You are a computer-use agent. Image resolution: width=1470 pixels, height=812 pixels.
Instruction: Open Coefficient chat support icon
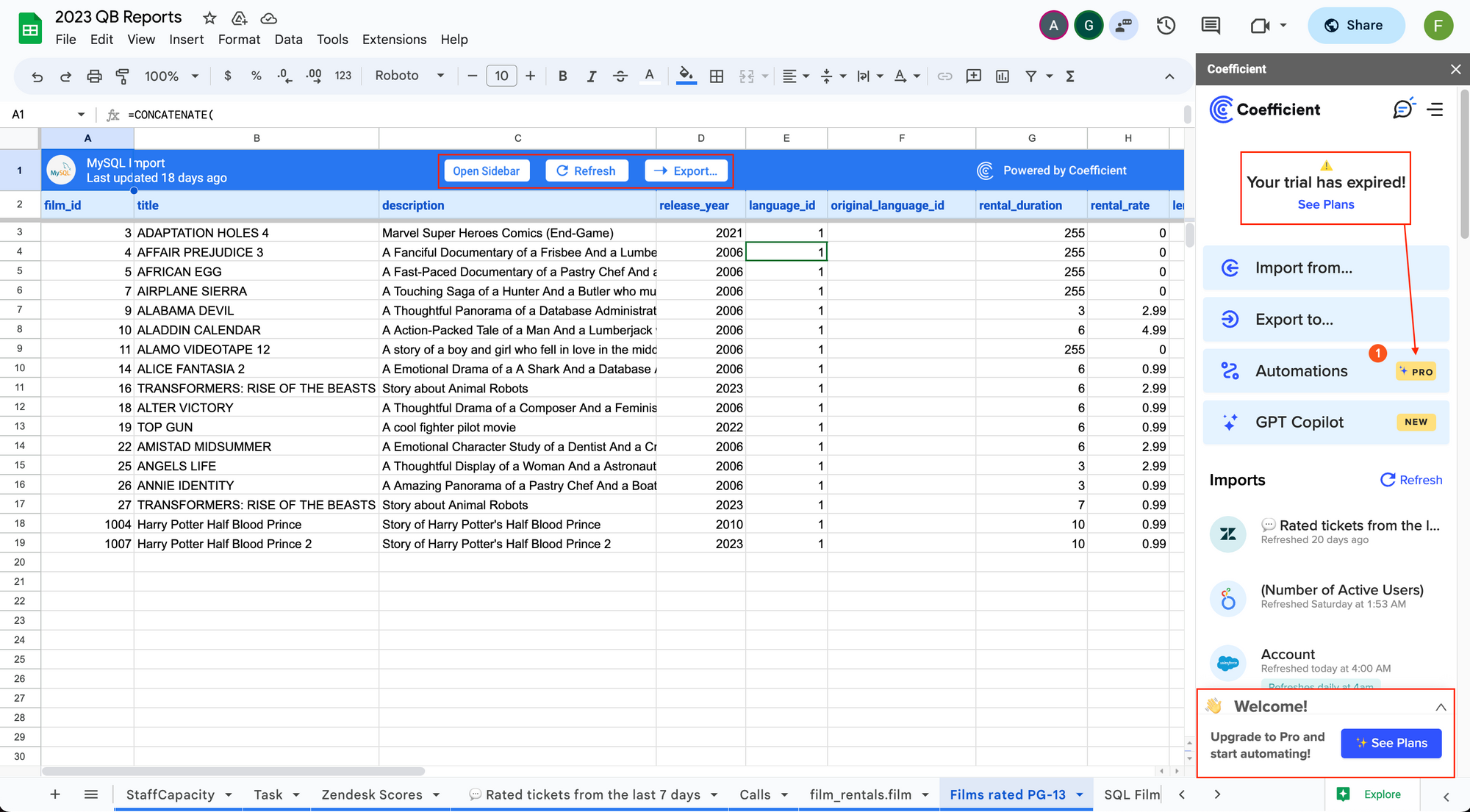[x=1404, y=109]
